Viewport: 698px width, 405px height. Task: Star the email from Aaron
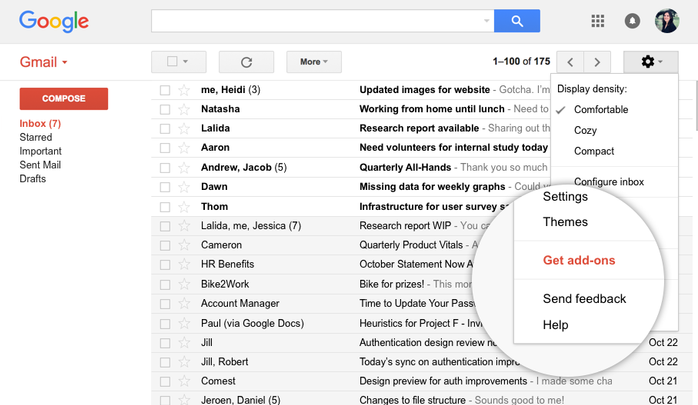(184, 148)
